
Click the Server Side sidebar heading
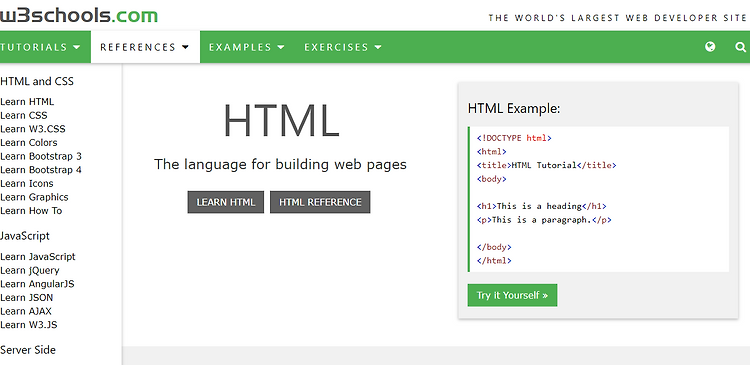28,350
